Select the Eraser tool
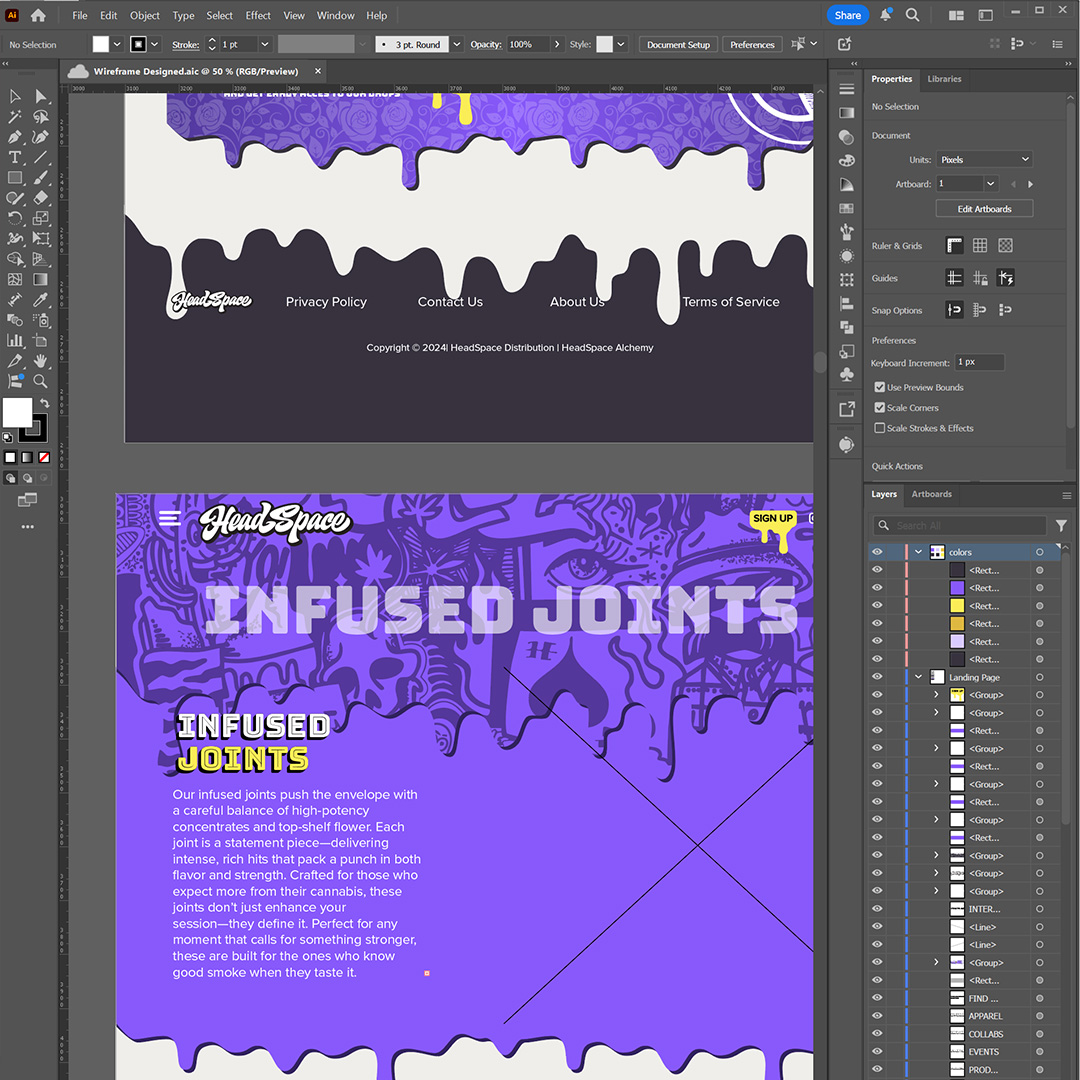The width and height of the screenshot is (1080, 1080). [41, 198]
